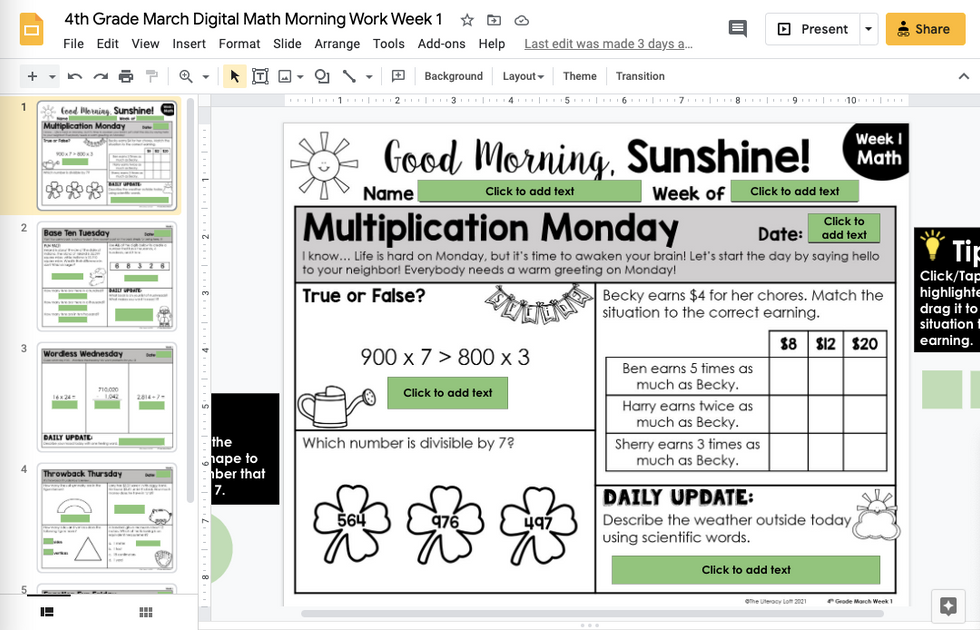
Task: Select the shape tool
Action: [320, 76]
